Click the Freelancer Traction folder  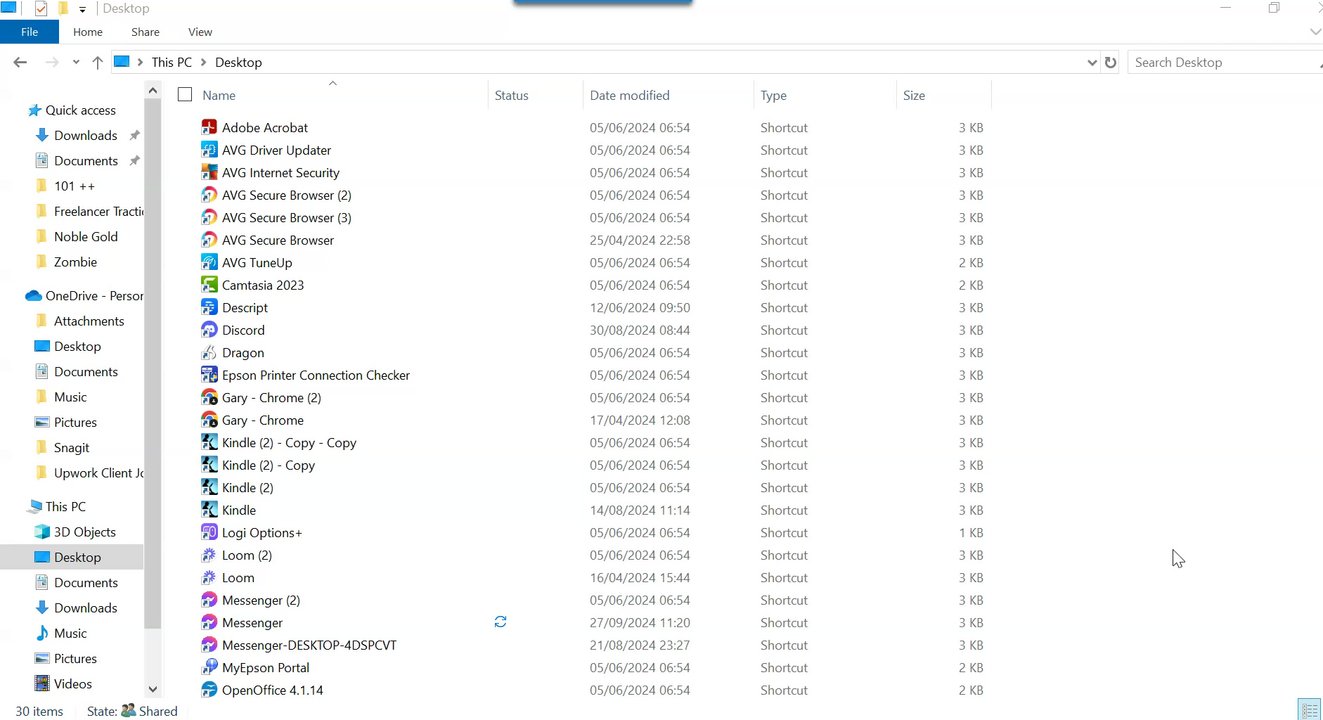coord(99,211)
